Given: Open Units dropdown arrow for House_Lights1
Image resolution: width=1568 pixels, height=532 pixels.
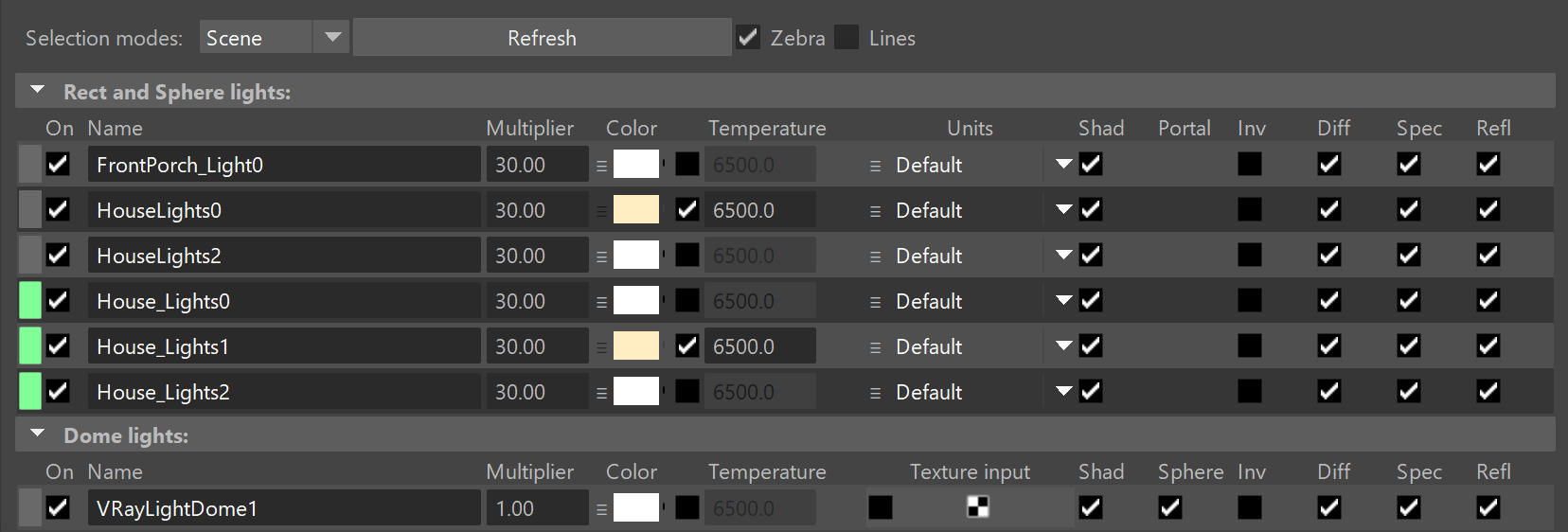Looking at the screenshot, I should 1063,346.
